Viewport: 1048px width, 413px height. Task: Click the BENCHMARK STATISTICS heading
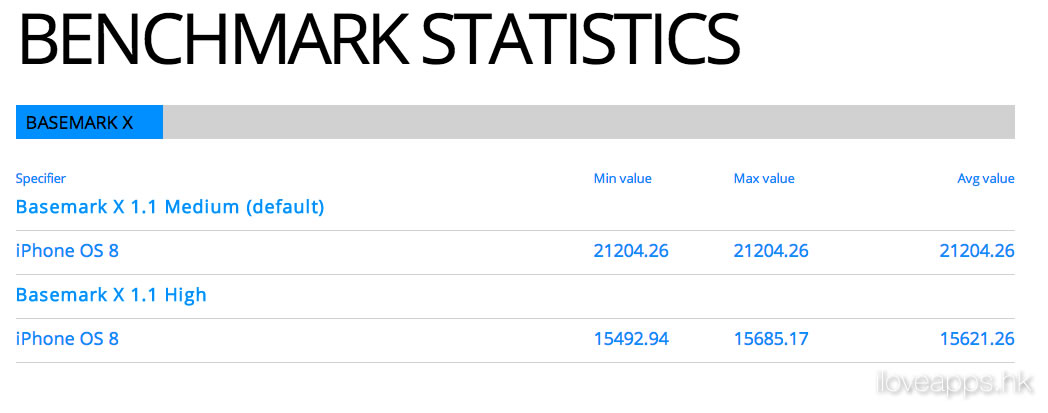380,38
